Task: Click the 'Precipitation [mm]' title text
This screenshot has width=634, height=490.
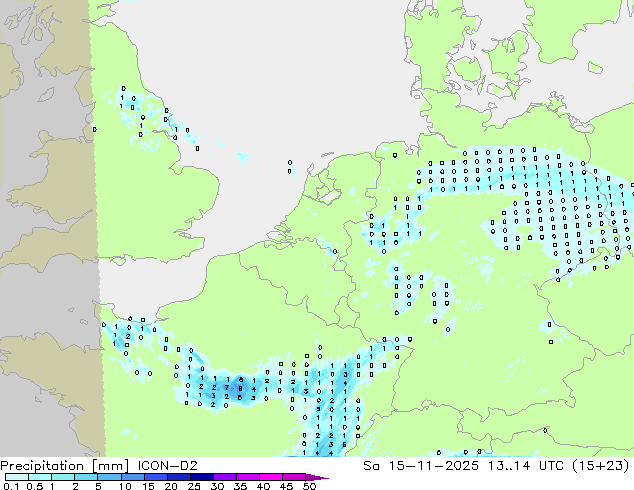Action: pyautogui.click(x=65, y=466)
